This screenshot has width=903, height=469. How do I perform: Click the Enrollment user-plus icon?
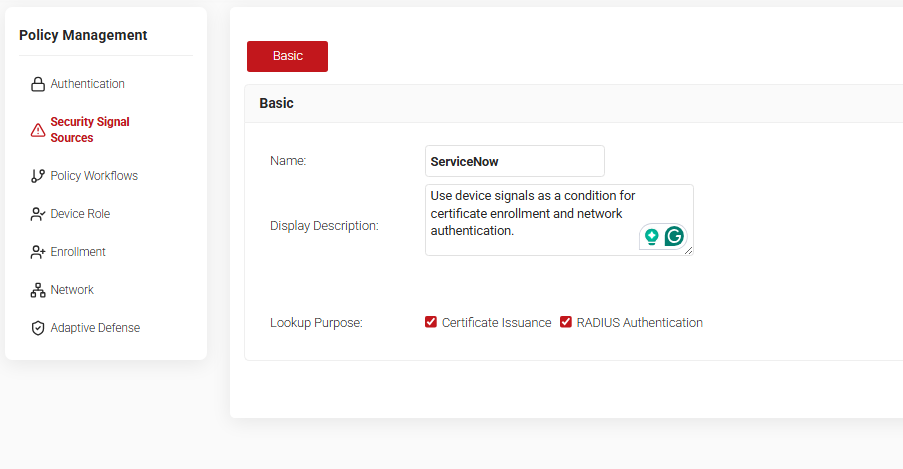click(x=38, y=252)
